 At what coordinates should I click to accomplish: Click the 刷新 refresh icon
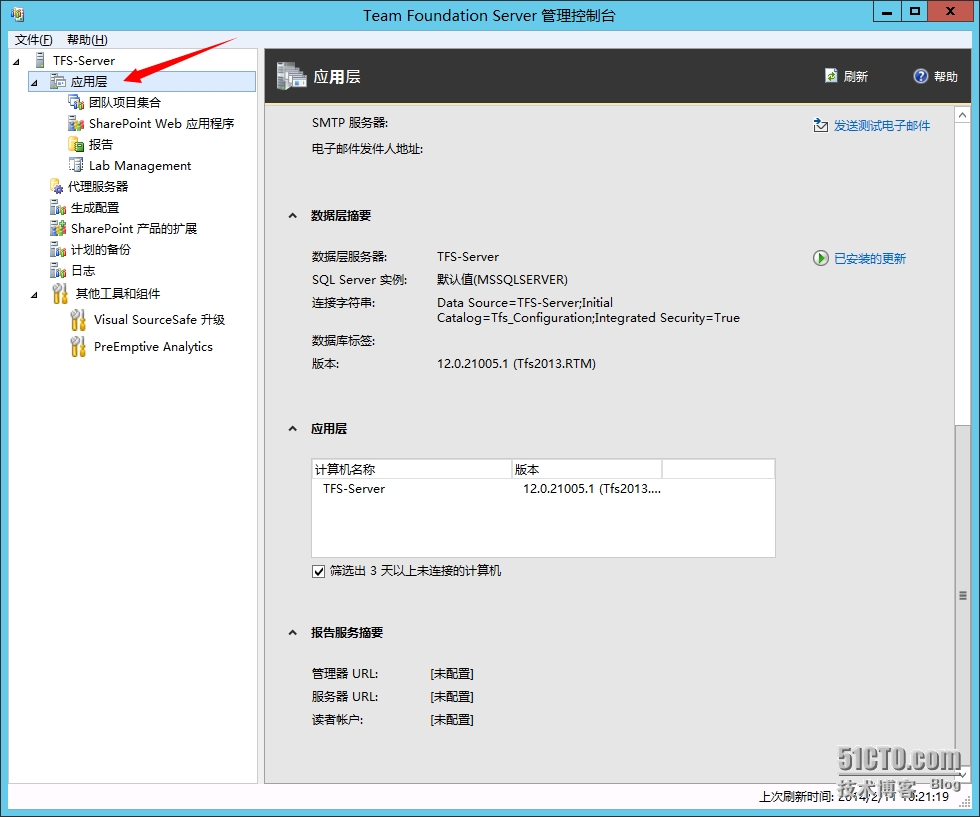(x=831, y=76)
